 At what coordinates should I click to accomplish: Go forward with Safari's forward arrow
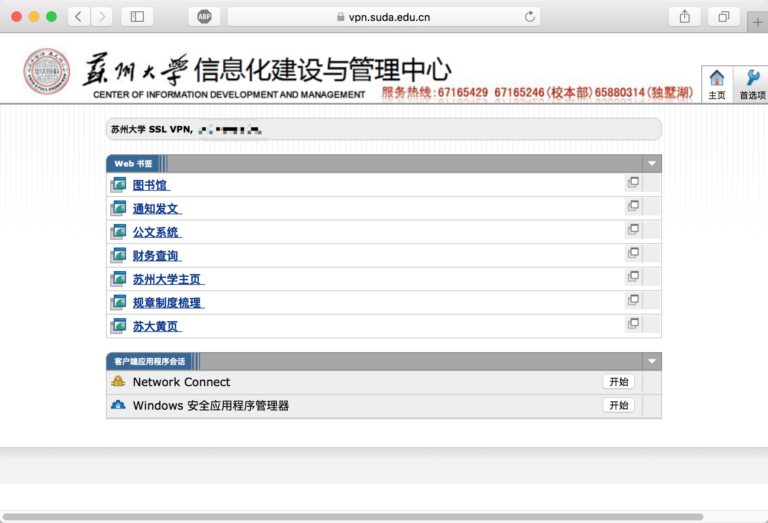coord(101,17)
